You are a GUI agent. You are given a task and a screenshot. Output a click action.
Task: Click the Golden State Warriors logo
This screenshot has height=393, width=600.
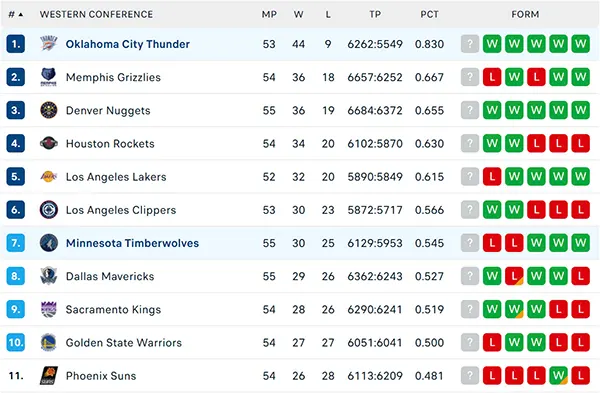click(x=49, y=342)
